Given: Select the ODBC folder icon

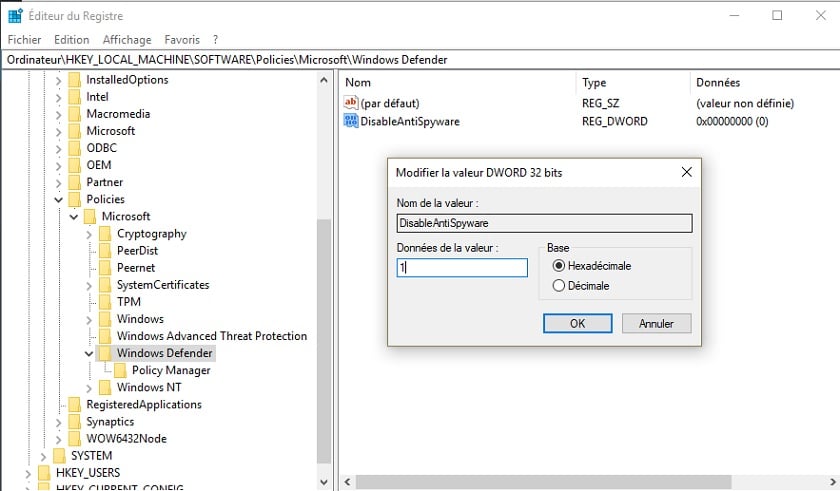Looking at the screenshot, I should click(x=74, y=148).
